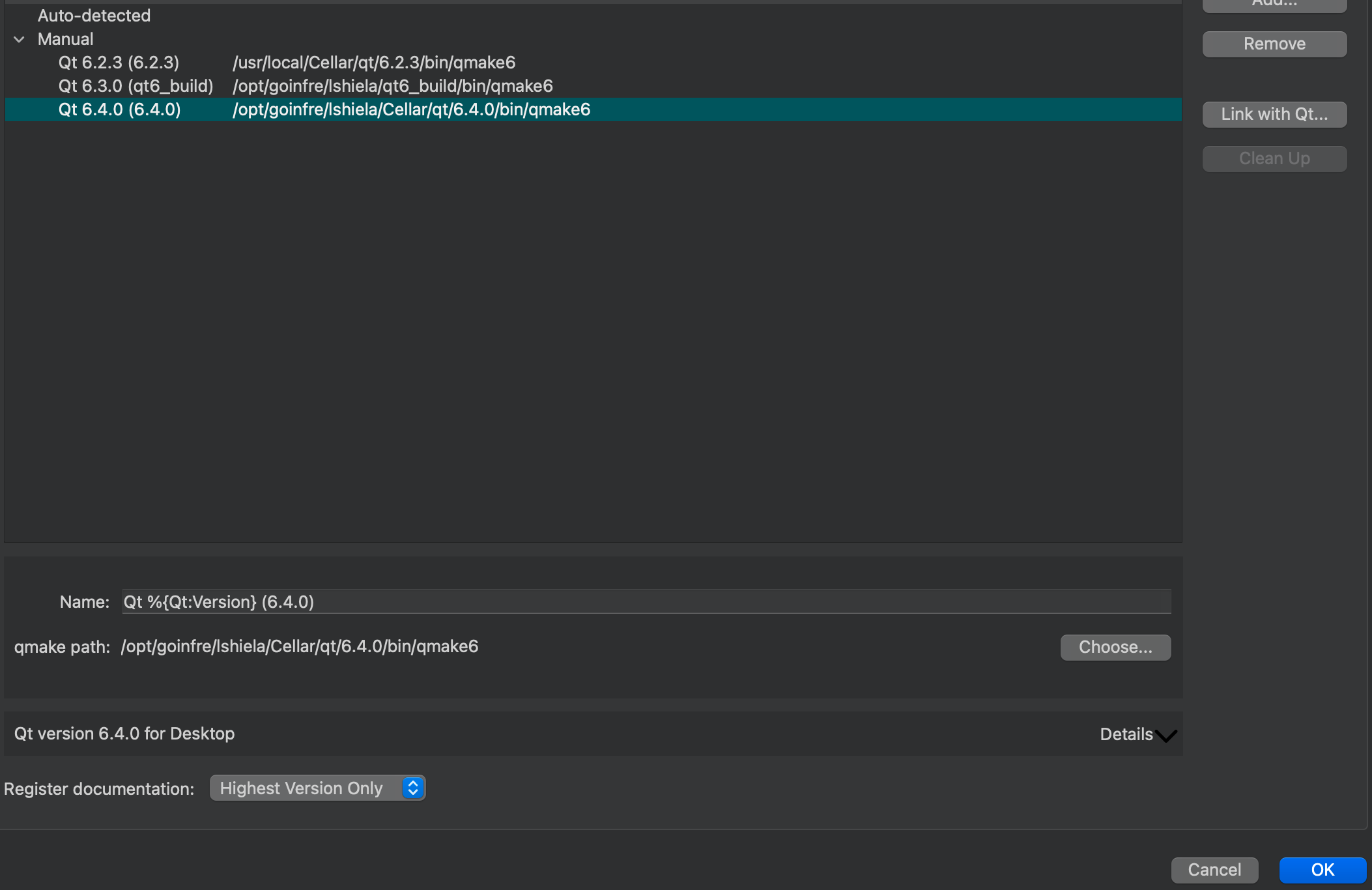Click the Details label
1372x890 pixels.
click(x=1126, y=734)
